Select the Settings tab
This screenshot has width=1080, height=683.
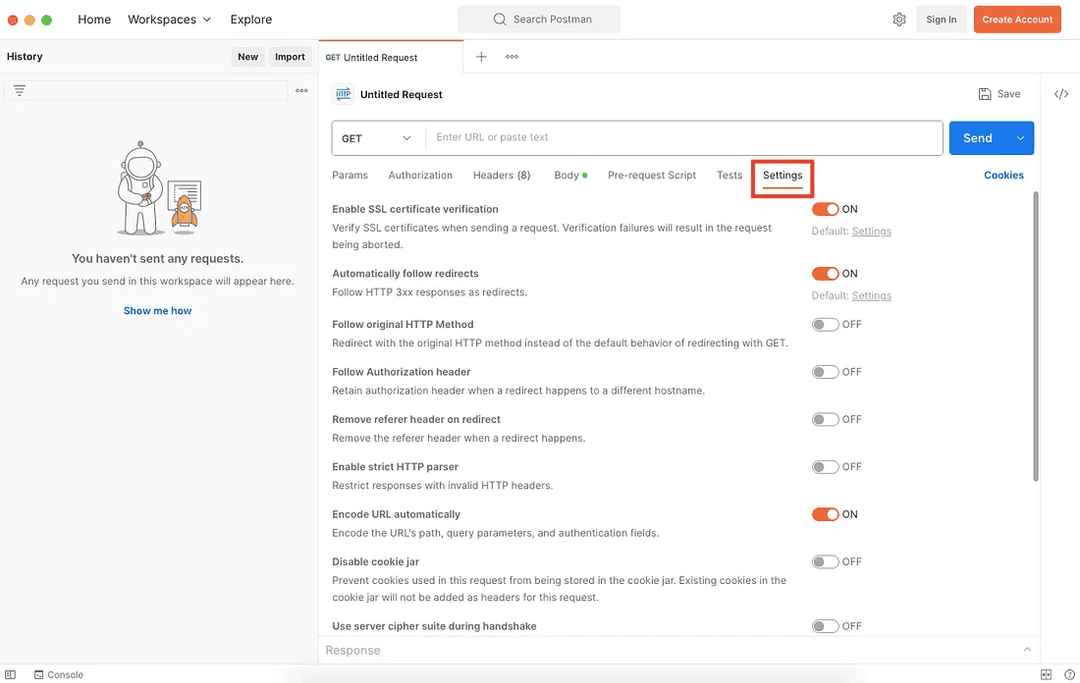pos(782,176)
